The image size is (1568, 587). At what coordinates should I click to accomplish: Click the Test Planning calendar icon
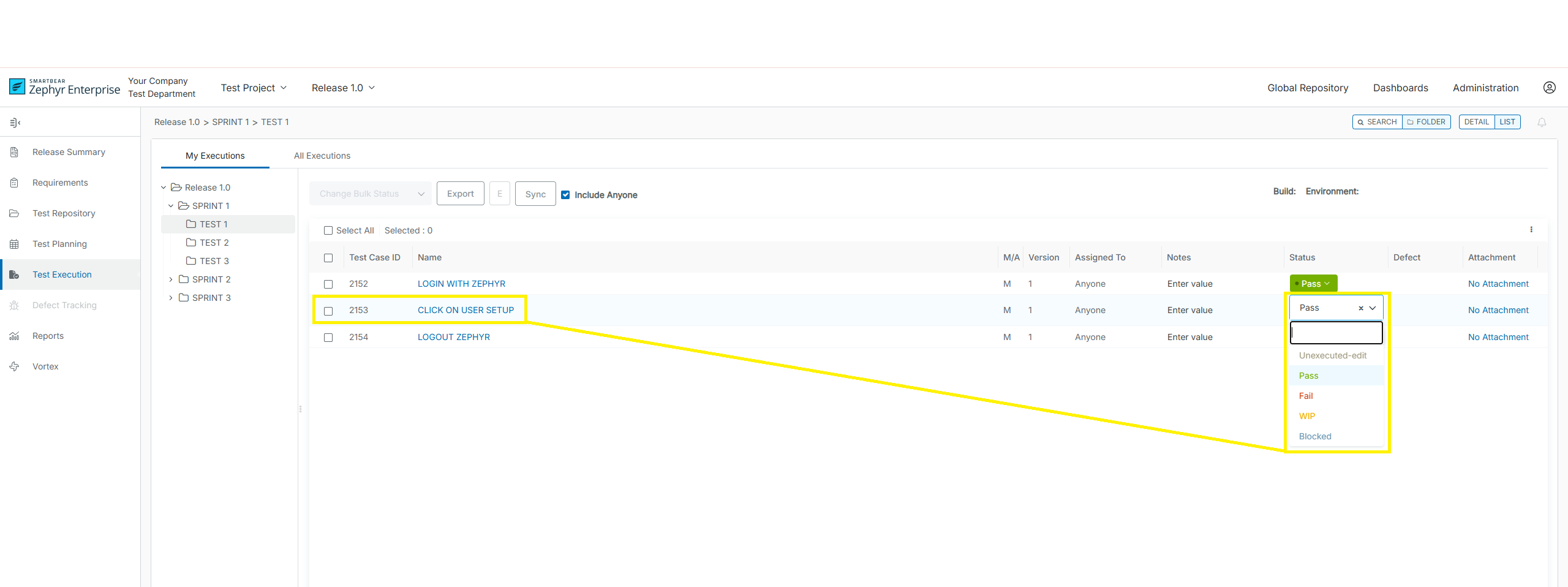point(14,244)
